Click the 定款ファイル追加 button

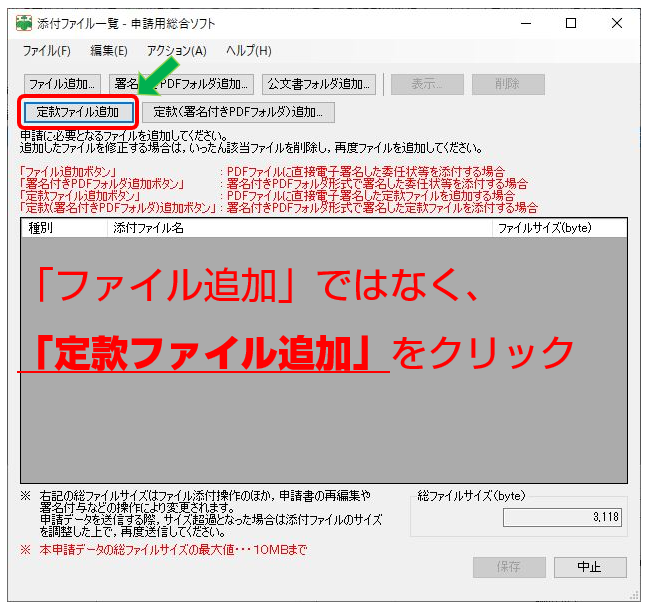[78, 112]
